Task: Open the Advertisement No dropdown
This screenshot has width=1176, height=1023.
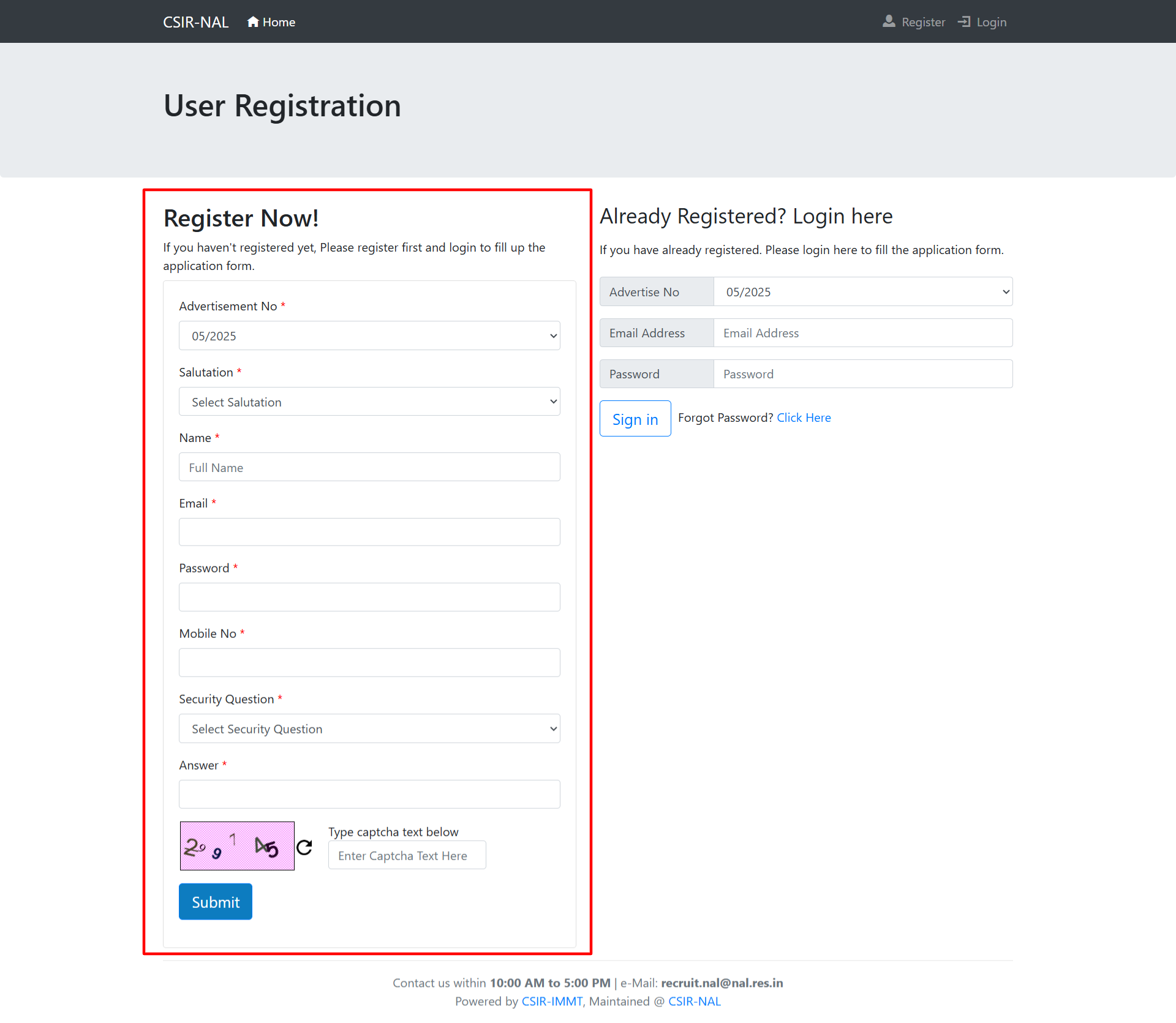Action: (x=369, y=336)
